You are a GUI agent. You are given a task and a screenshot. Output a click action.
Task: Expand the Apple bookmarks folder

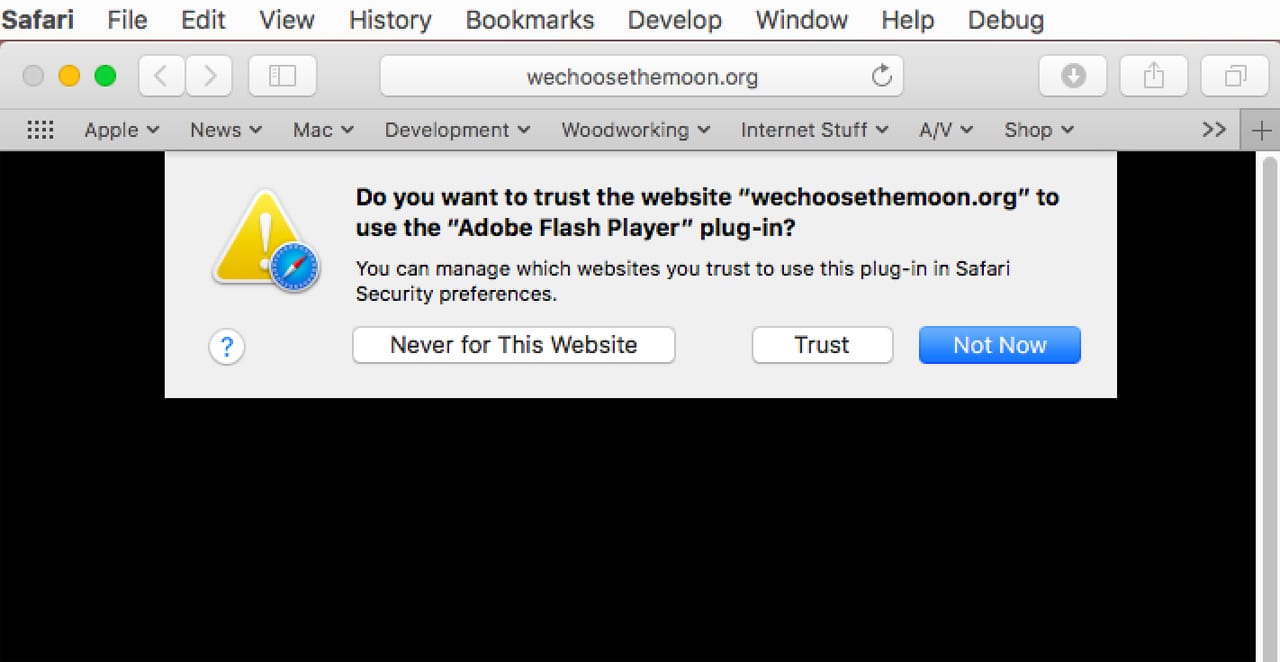(121, 130)
